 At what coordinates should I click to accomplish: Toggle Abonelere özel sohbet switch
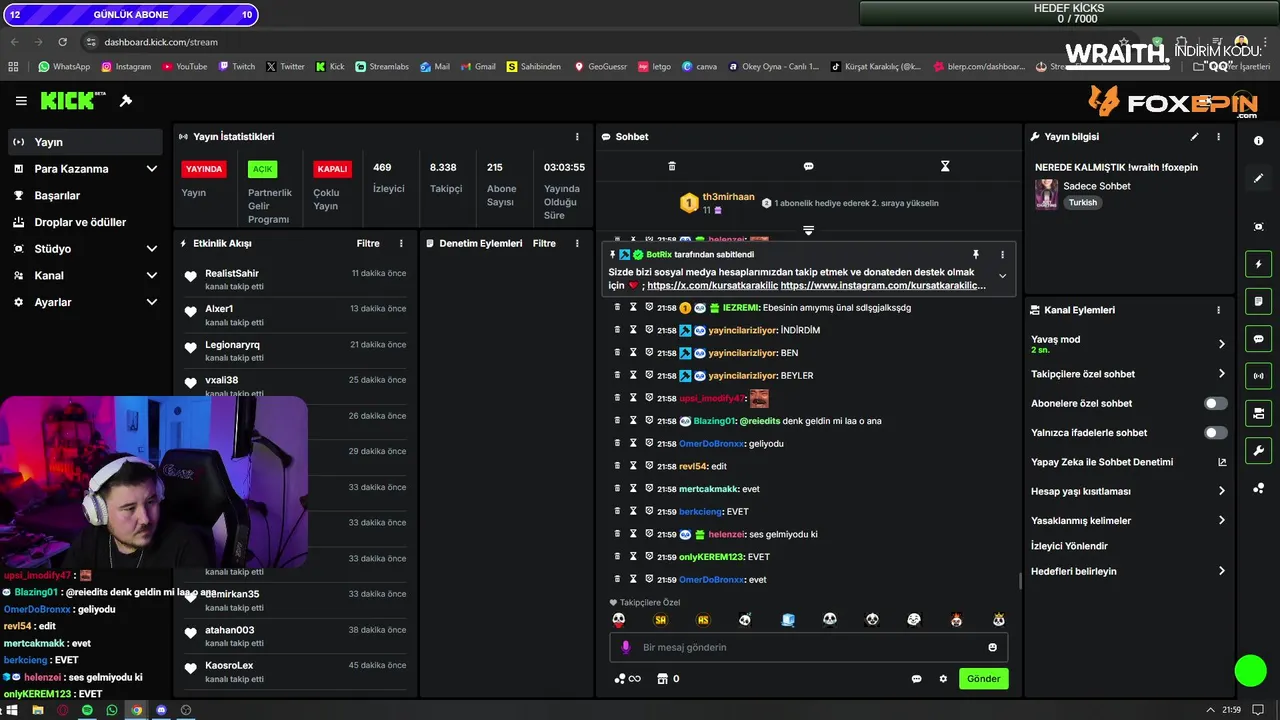(x=1215, y=404)
